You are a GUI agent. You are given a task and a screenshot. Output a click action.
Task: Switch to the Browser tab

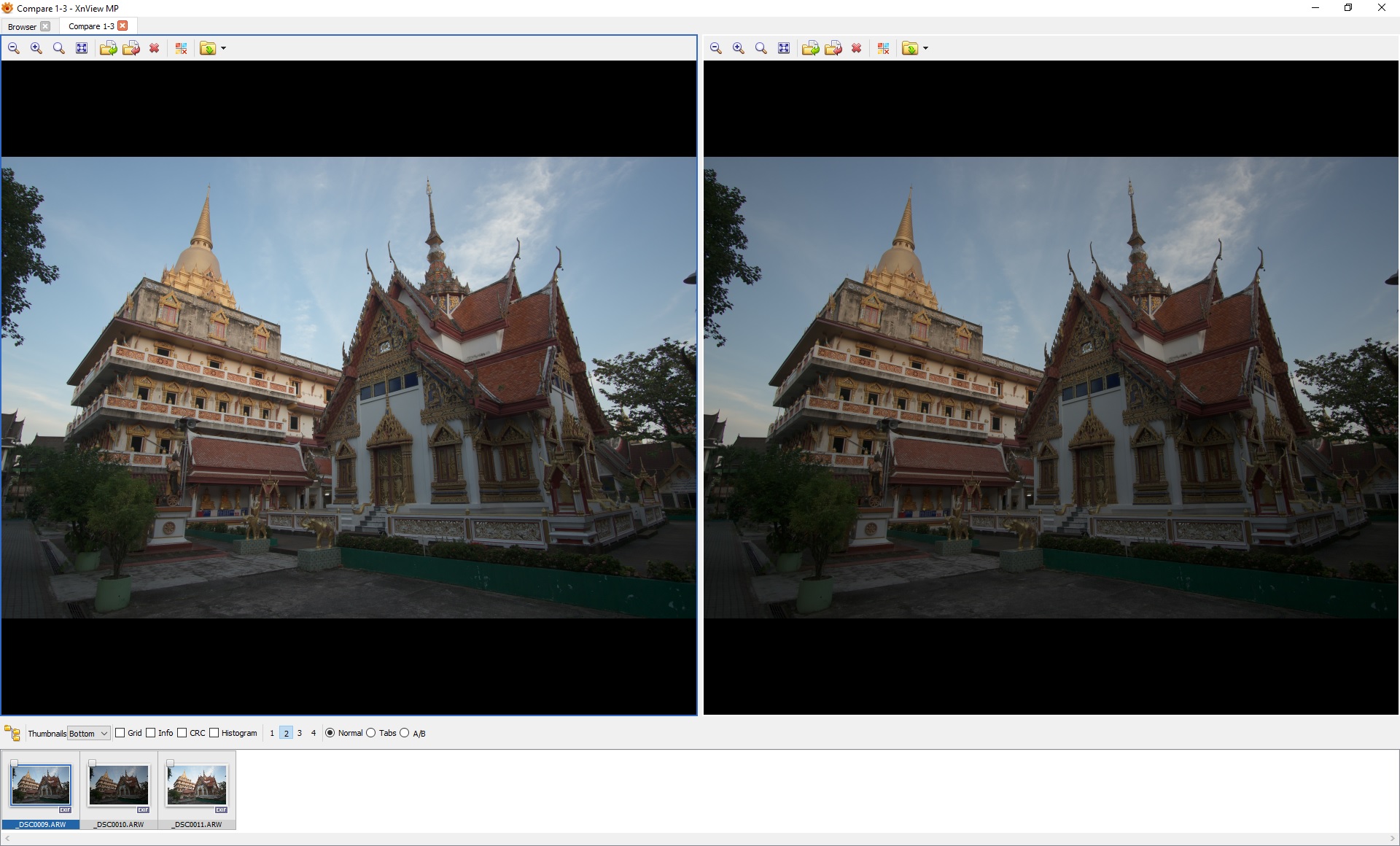point(22,26)
